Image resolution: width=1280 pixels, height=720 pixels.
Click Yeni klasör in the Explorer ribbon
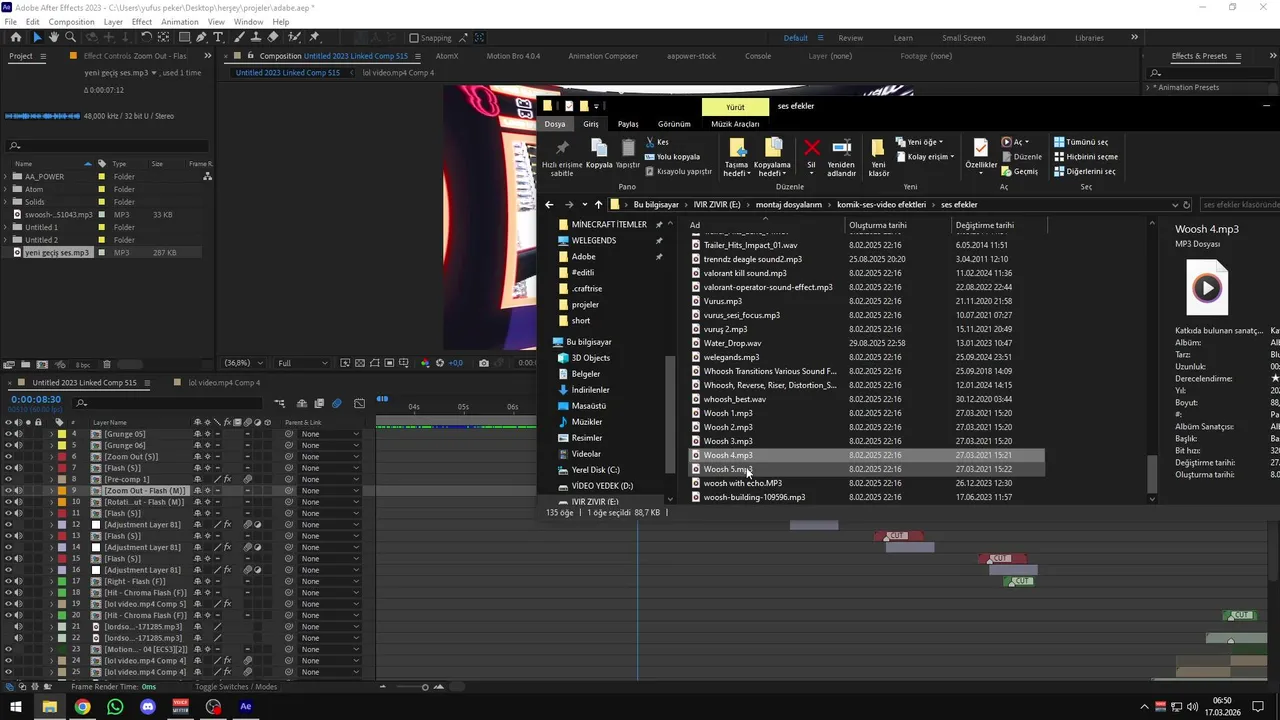pyautogui.click(x=878, y=157)
